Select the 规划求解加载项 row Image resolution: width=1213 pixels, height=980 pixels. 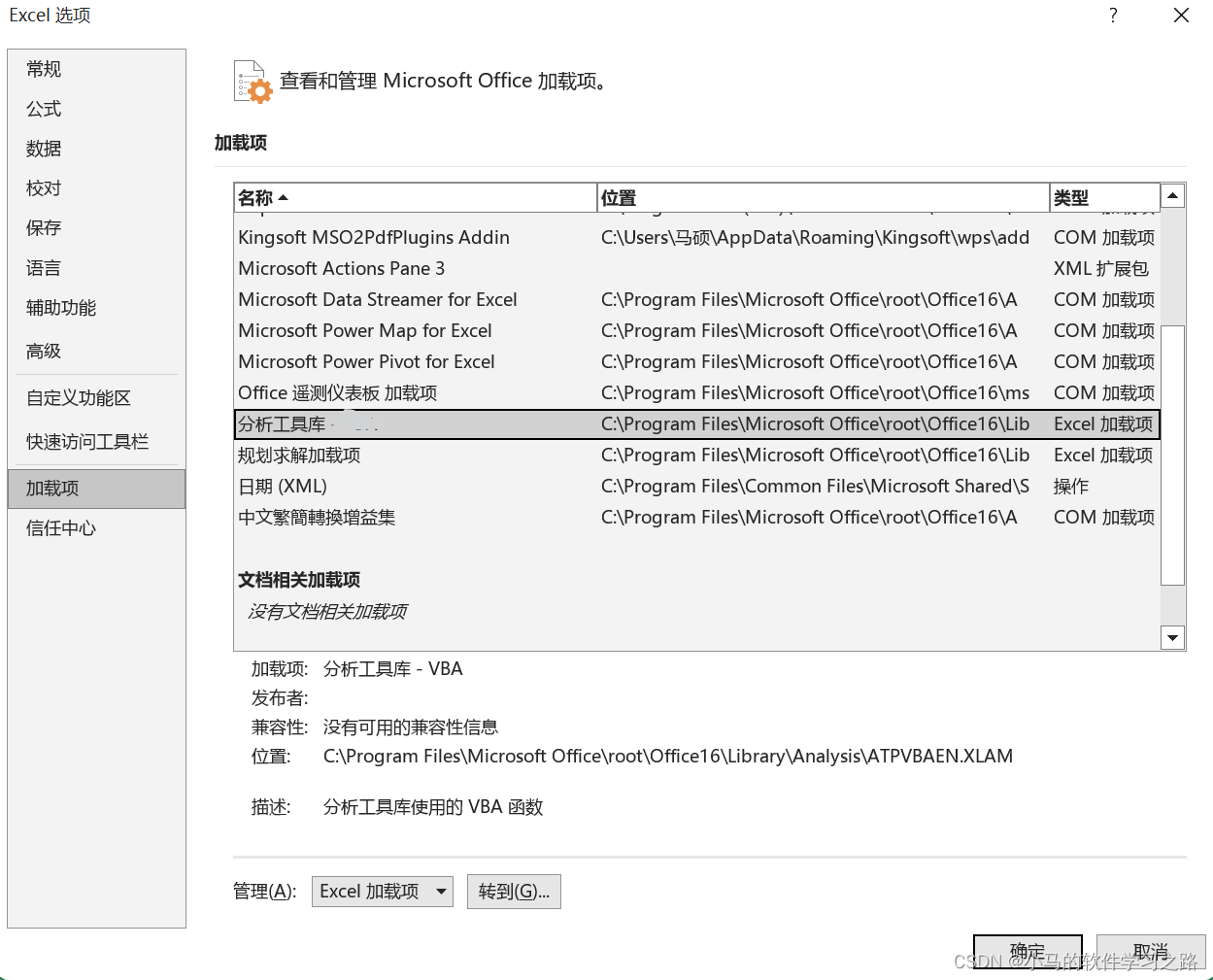pyautogui.click(x=697, y=456)
